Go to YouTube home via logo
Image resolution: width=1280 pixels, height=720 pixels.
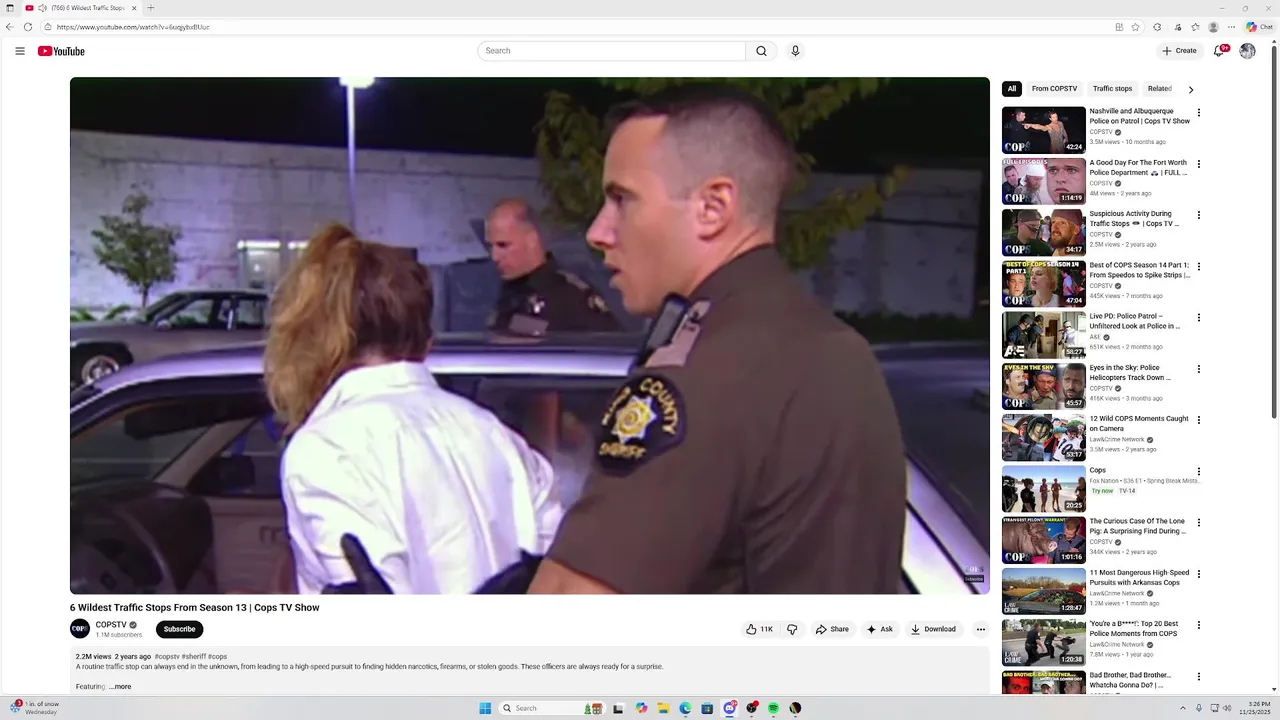pos(61,51)
